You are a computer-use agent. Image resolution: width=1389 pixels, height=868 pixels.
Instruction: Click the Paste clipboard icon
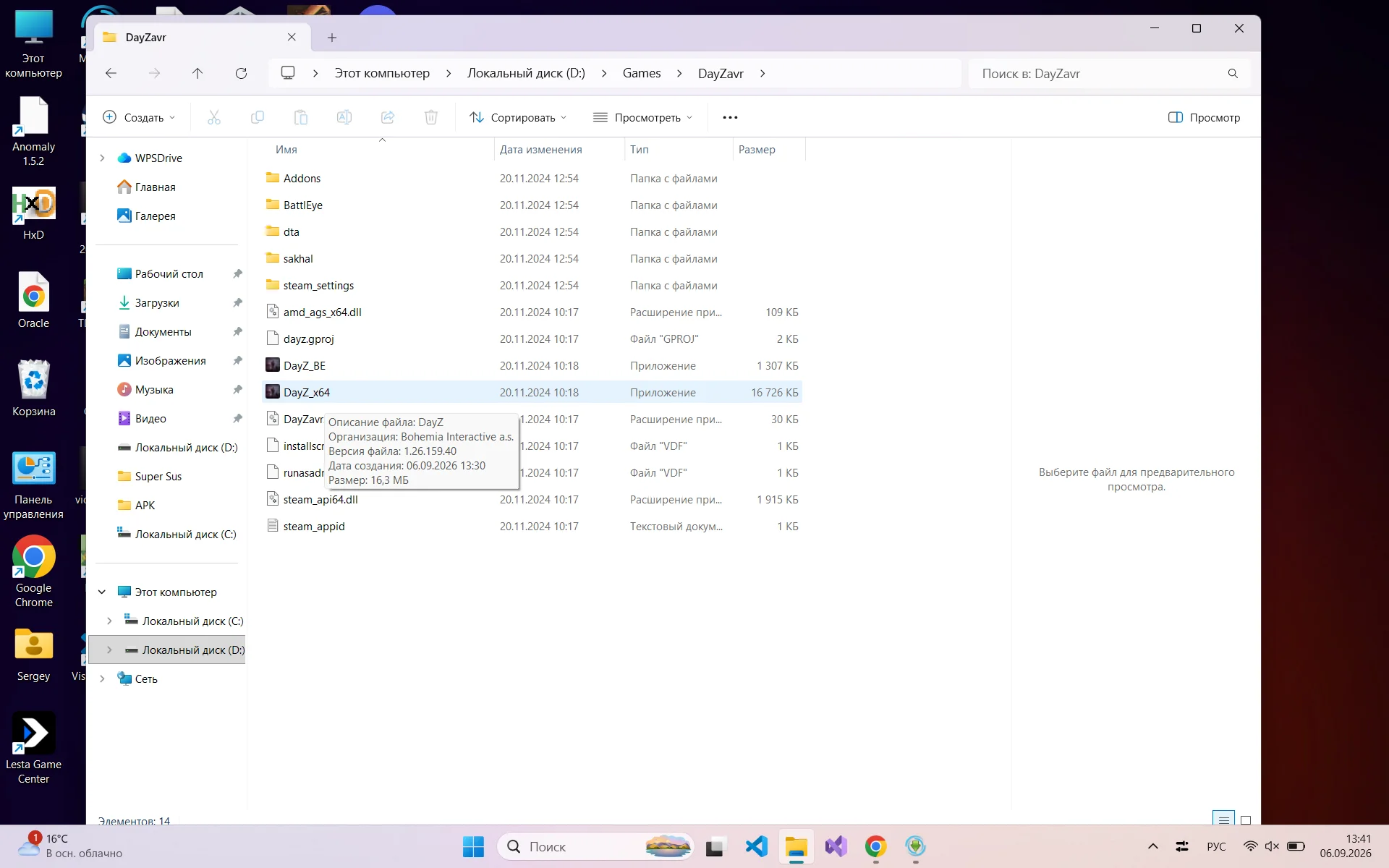[300, 117]
